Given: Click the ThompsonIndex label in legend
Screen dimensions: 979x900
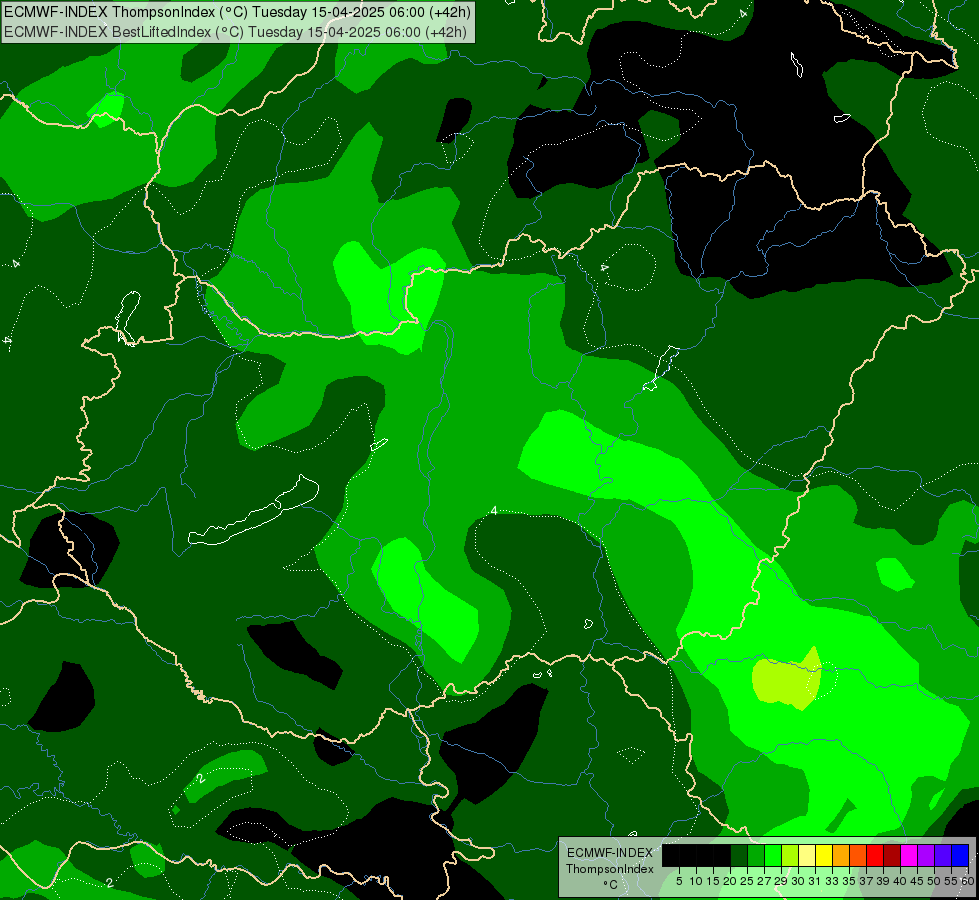Looking at the screenshot, I should tap(610, 869).
